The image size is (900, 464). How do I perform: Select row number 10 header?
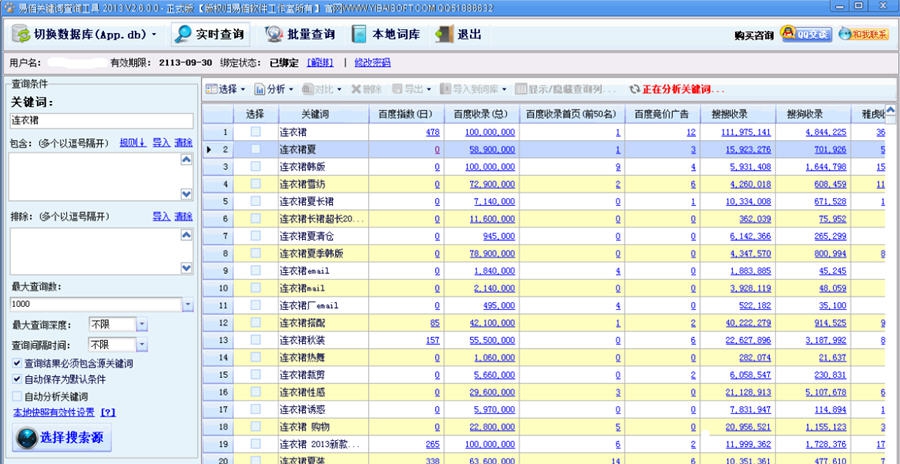(x=218, y=288)
